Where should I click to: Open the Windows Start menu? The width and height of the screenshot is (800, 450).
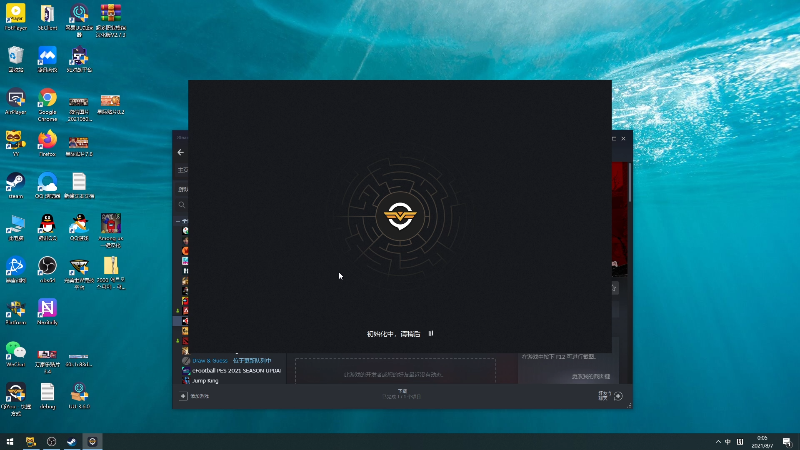click(x=10, y=441)
